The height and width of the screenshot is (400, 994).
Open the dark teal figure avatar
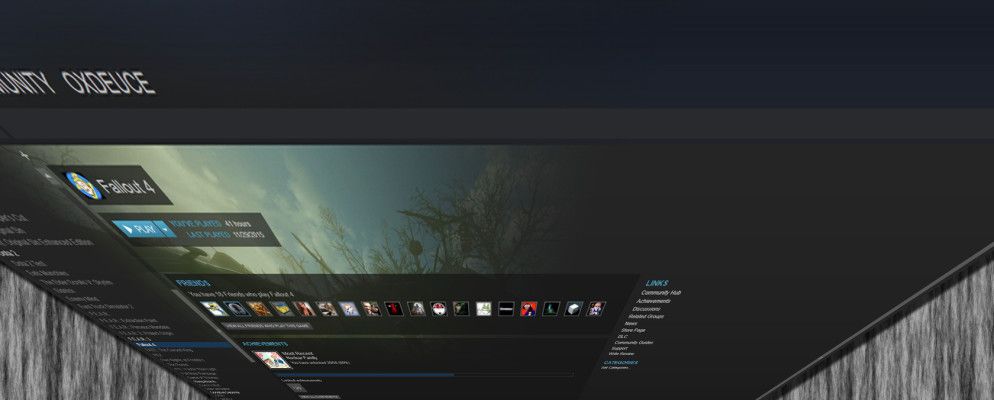coord(551,309)
